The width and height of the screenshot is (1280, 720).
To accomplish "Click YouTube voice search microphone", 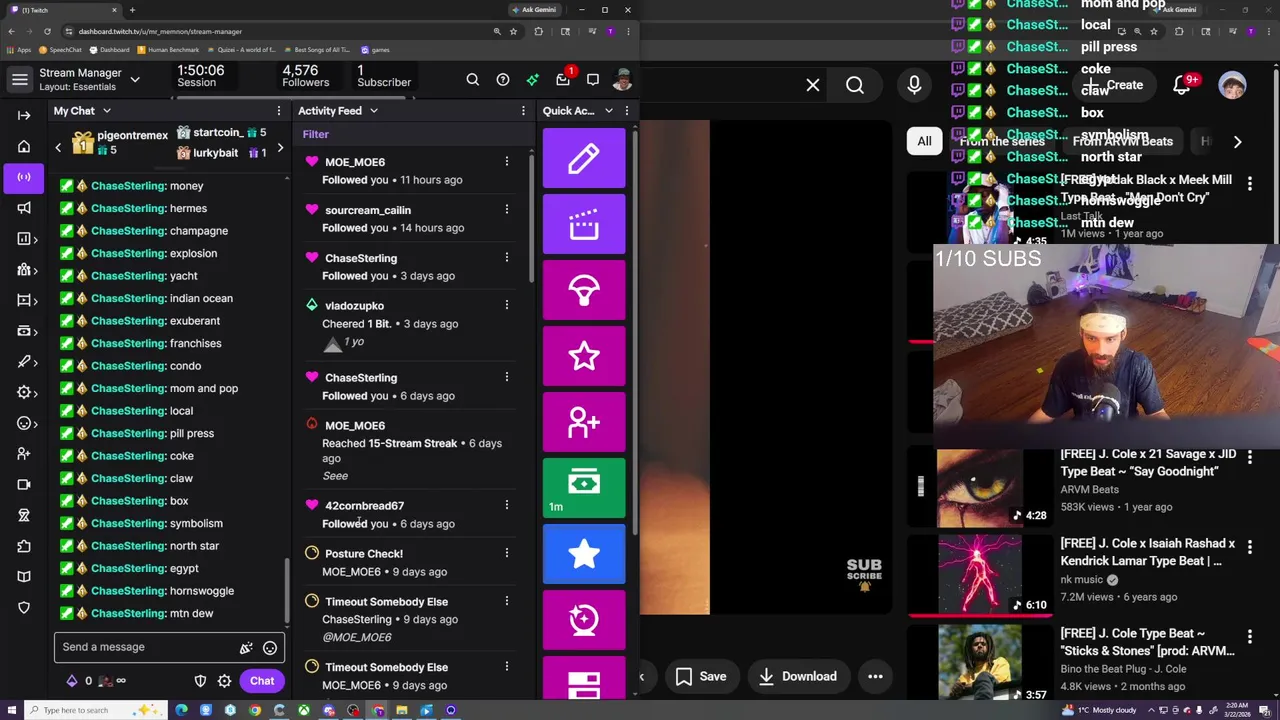I will [x=914, y=86].
